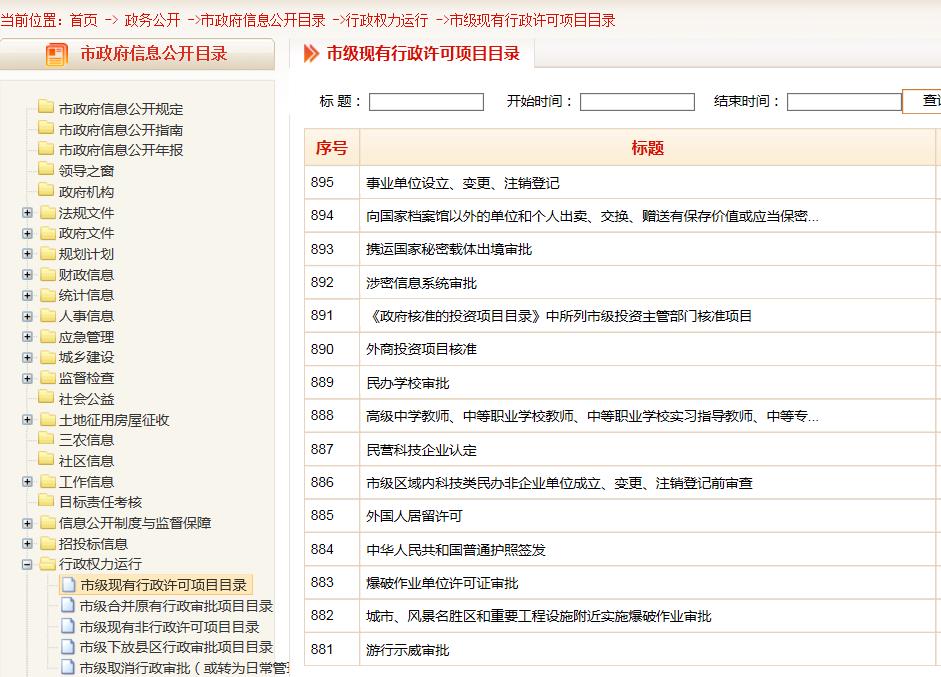Screen dimensions: 941x677
Task: Select 市级取消行政审批 tree item
Action: (x=184, y=667)
